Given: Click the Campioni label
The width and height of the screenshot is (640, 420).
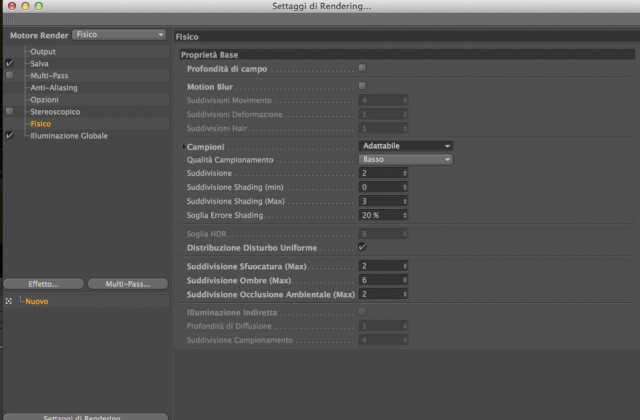Looking at the screenshot, I should pyautogui.click(x=206, y=147).
